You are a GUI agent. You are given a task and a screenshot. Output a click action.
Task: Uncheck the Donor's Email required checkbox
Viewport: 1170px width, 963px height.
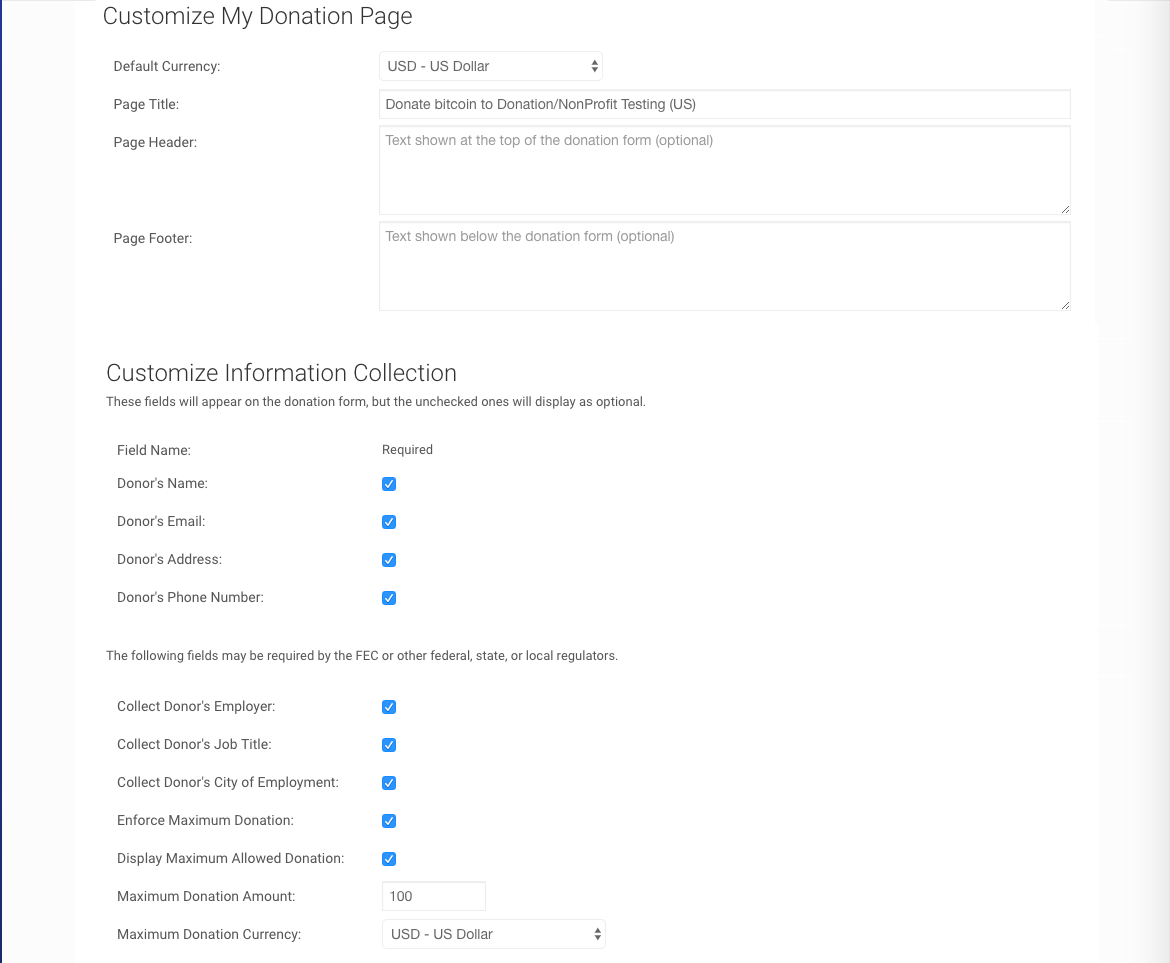tap(389, 522)
